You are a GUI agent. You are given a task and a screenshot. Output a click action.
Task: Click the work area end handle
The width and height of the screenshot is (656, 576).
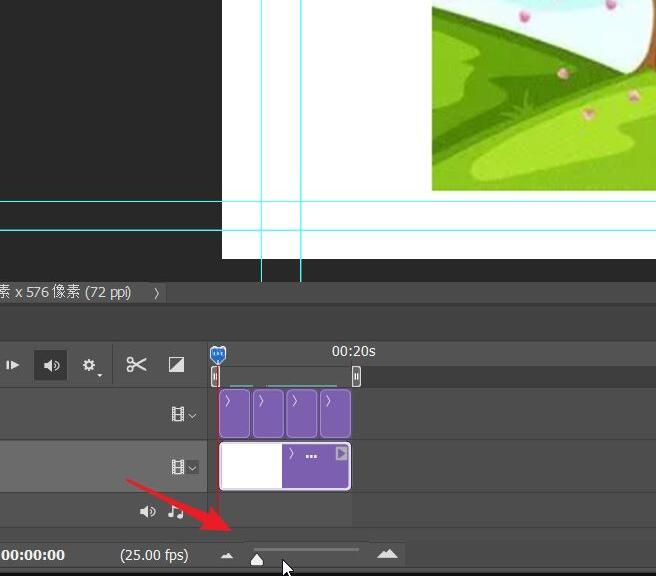pos(356,376)
